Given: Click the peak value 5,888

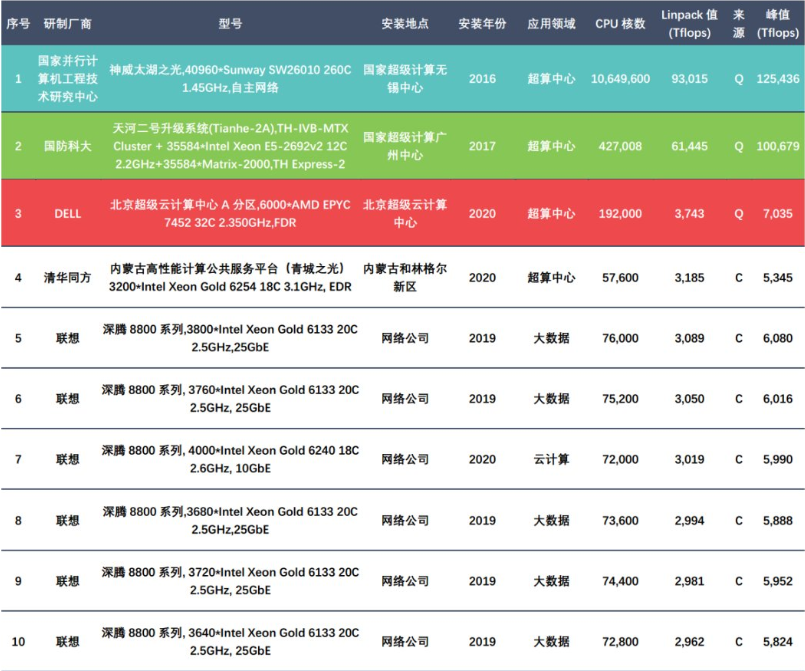Looking at the screenshot, I should [777, 521].
